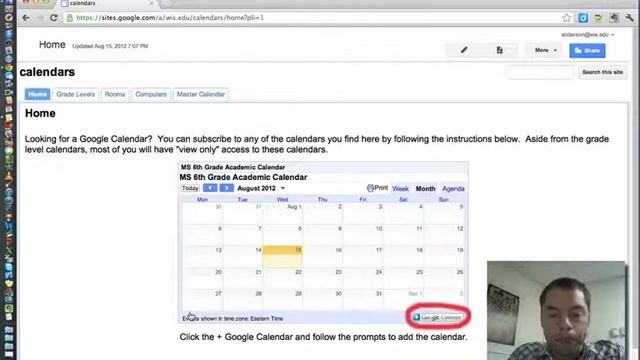Edit page using the pencil icon
This screenshot has width=640, height=360.
pos(464,50)
